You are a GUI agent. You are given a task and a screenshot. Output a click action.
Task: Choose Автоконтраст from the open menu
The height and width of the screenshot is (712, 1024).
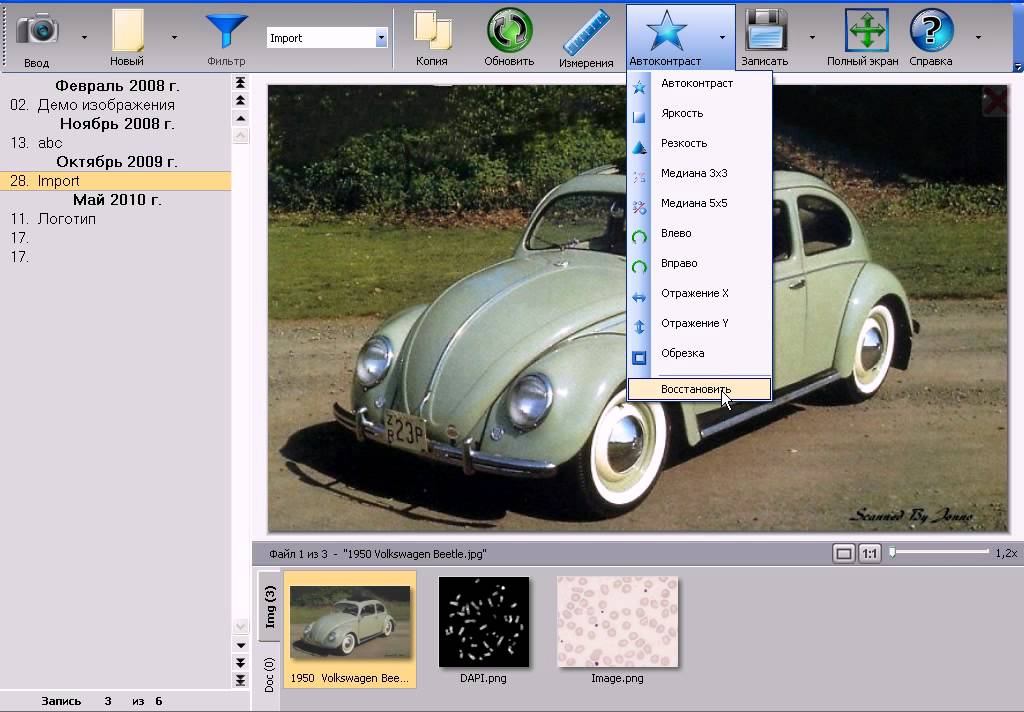(699, 84)
